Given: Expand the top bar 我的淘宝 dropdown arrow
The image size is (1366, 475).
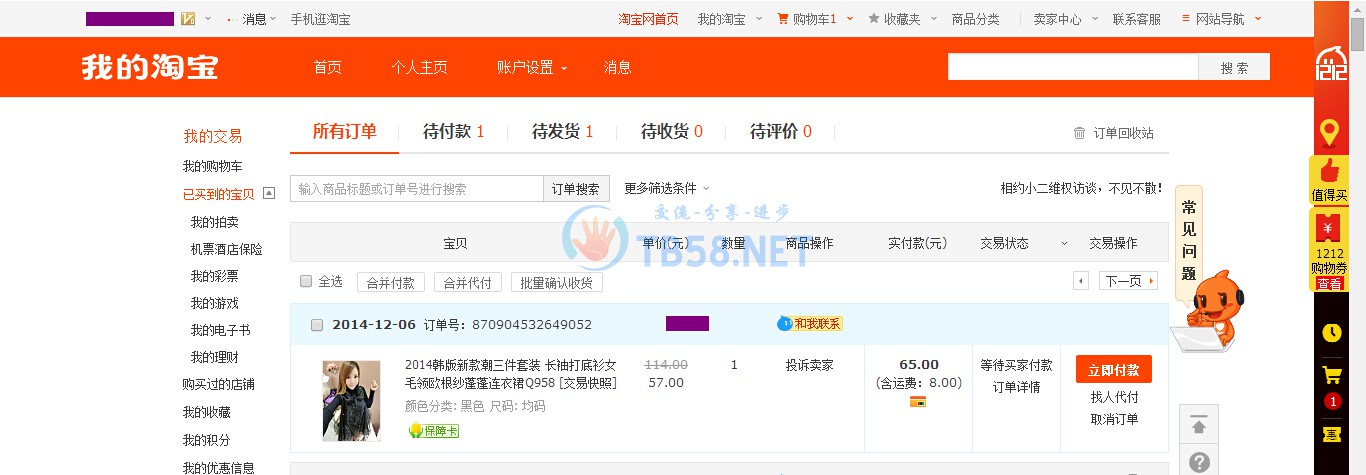Looking at the screenshot, I should (759, 19).
